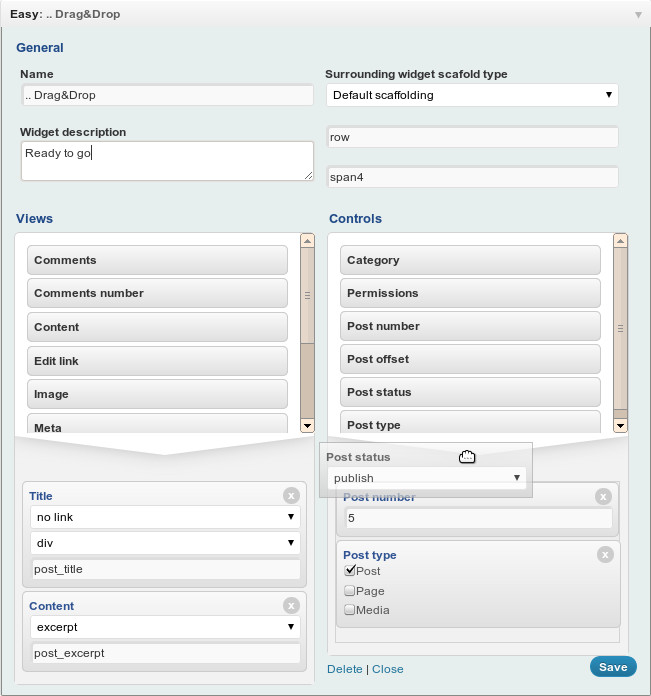Click the Save button
The image size is (651, 696).
[x=612, y=667]
